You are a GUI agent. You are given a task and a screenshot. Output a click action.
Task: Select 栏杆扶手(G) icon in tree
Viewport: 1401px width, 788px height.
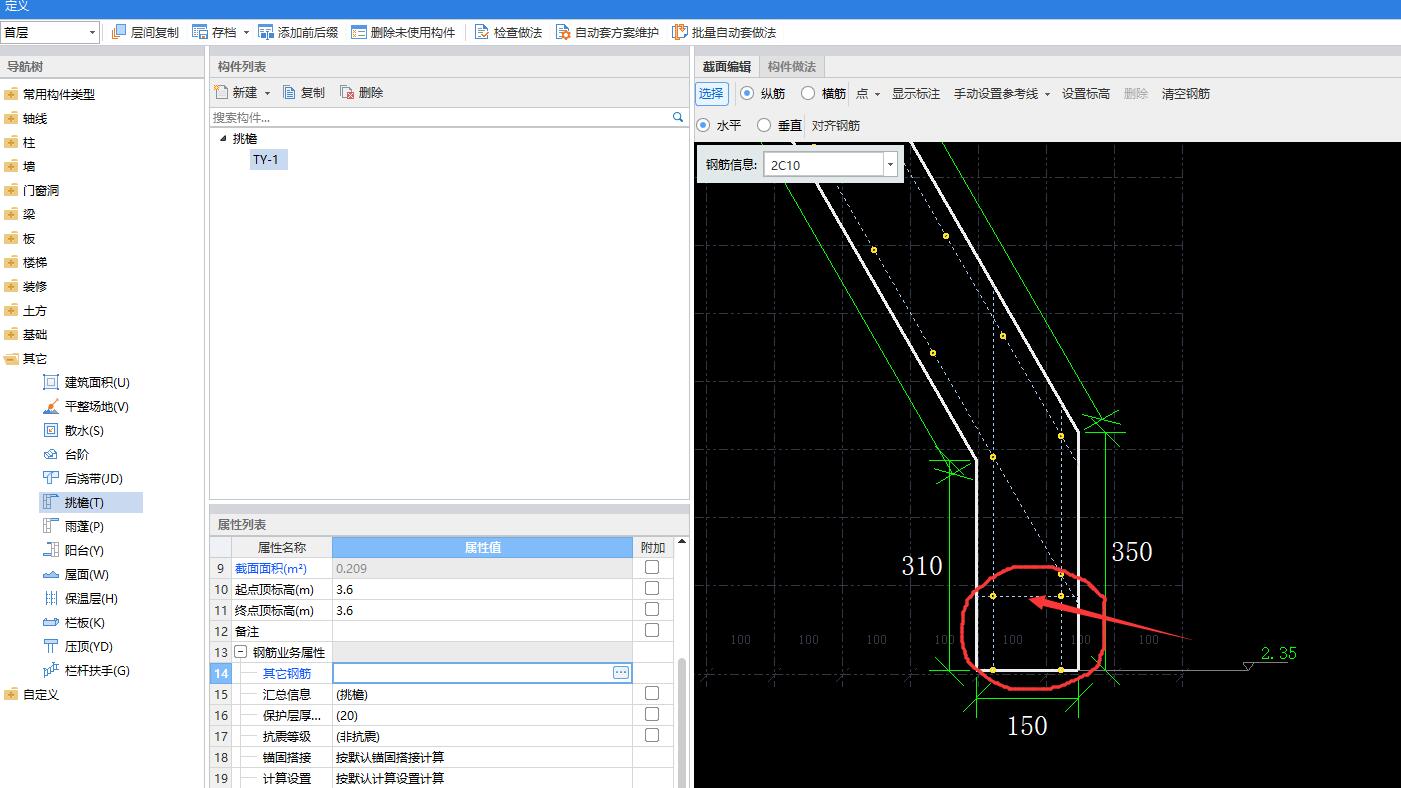[x=51, y=670]
